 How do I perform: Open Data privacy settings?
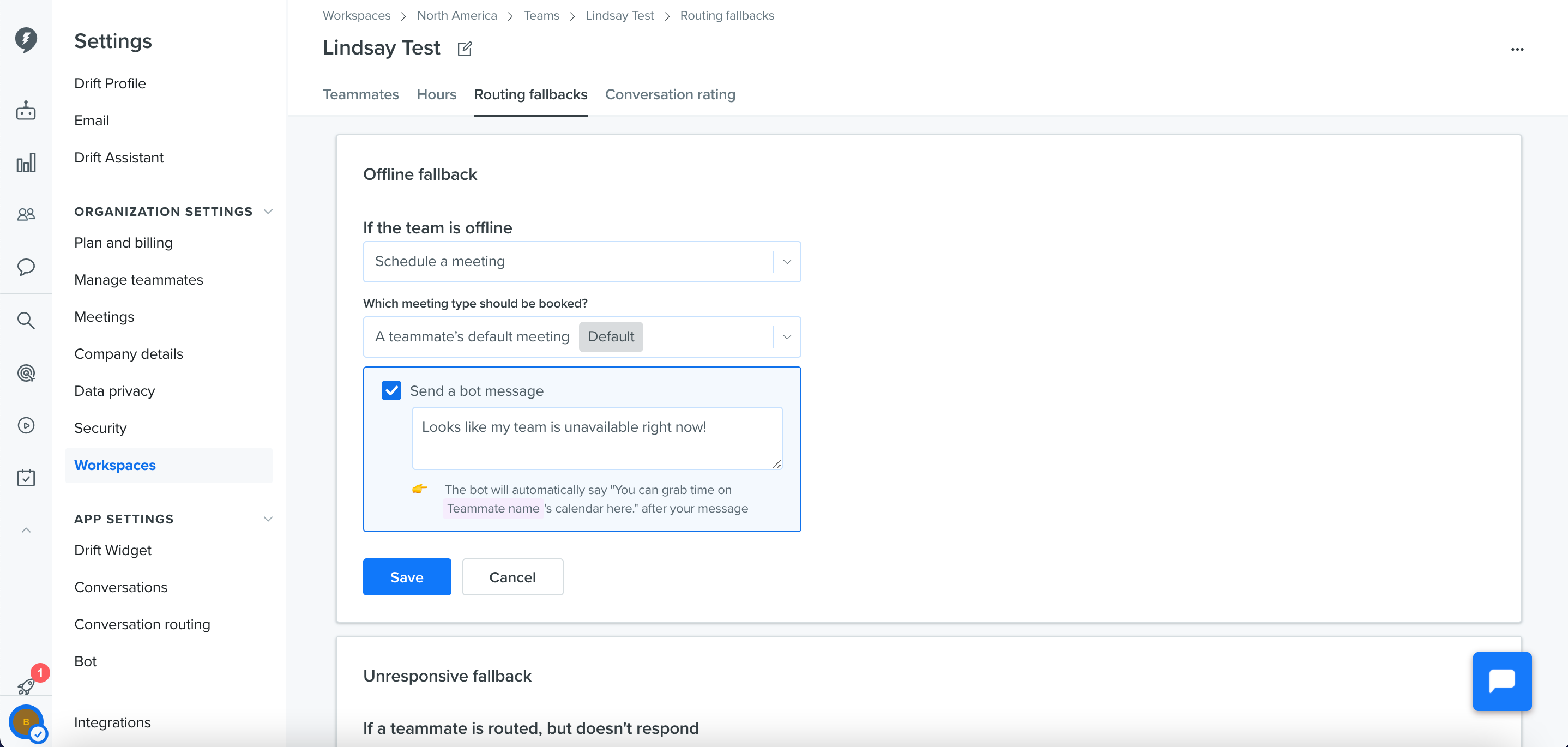pyautogui.click(x=114, y=391)
